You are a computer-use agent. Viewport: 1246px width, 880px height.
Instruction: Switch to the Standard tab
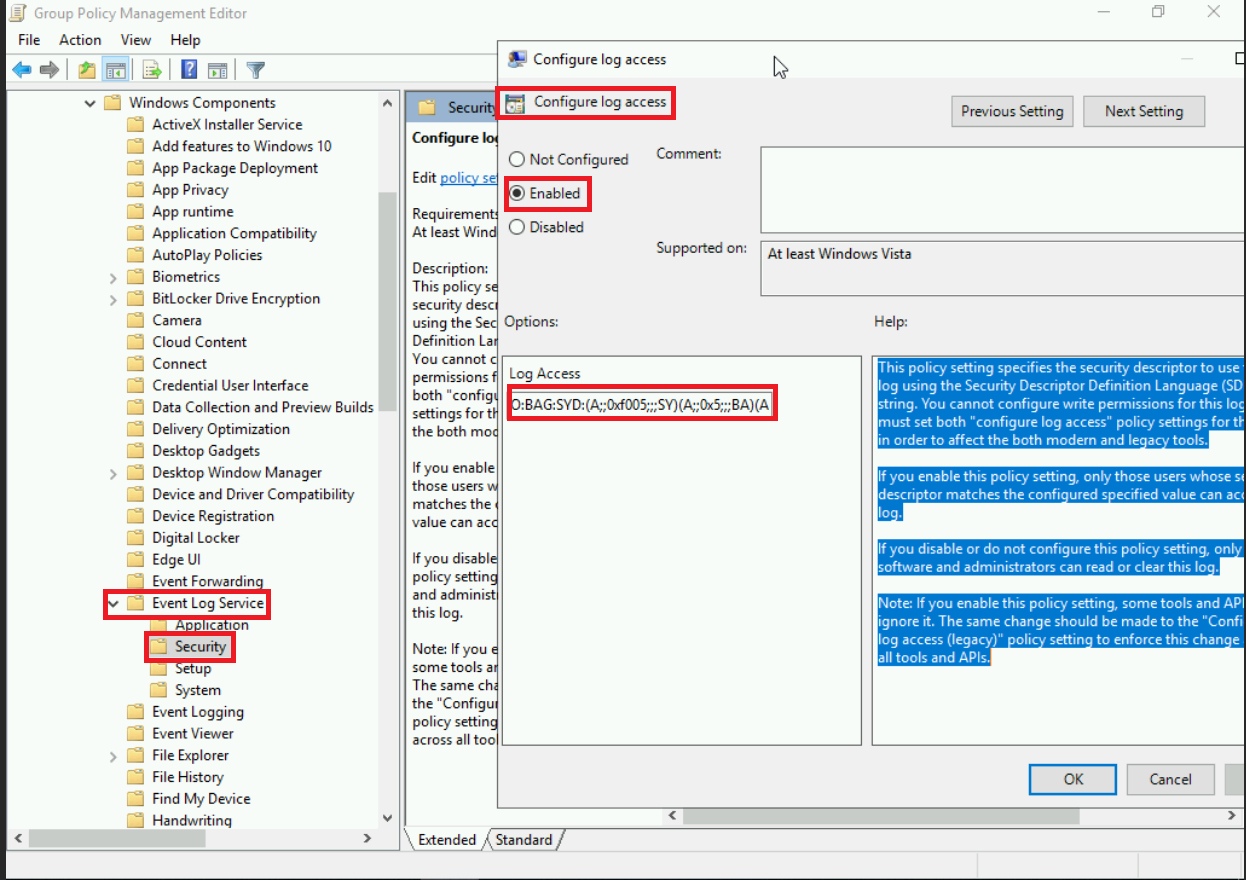(x=524, y=840)
